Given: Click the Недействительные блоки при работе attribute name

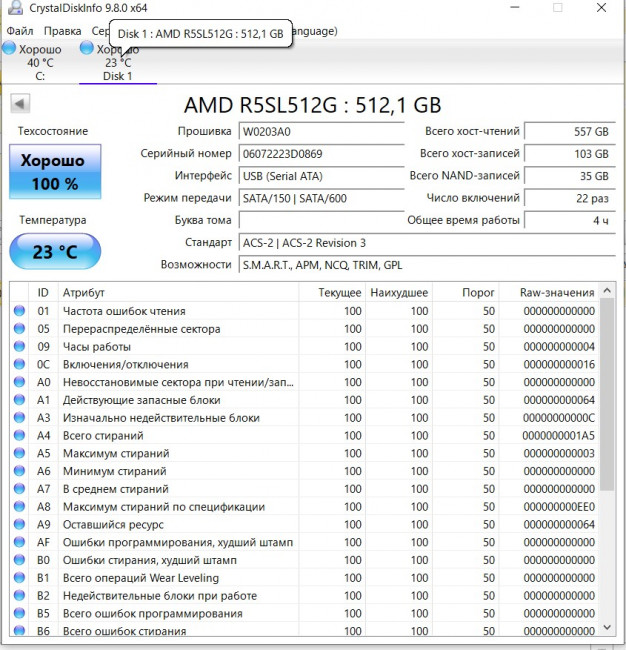Looking at the screenshot, I should point(160,596).
